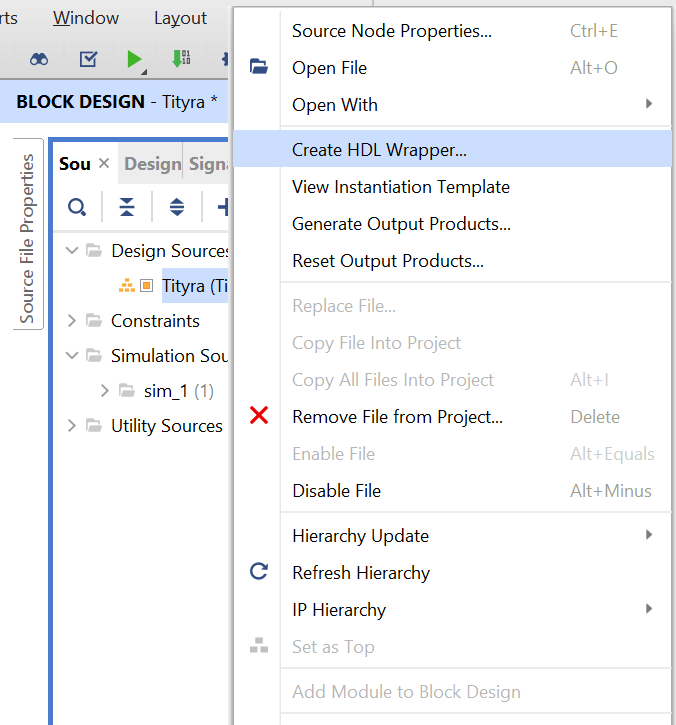Open the Window menu
This screenshot has height=725, width=676.
(86, 18)
